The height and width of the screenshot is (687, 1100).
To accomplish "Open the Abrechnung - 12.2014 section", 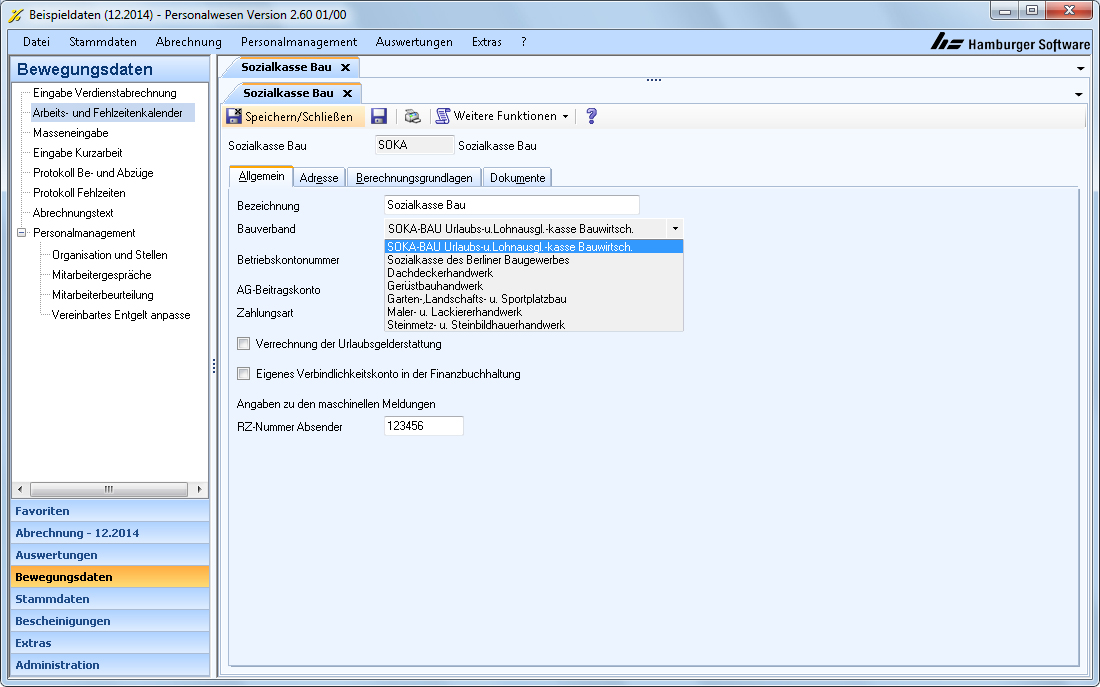I will point(110,533).
